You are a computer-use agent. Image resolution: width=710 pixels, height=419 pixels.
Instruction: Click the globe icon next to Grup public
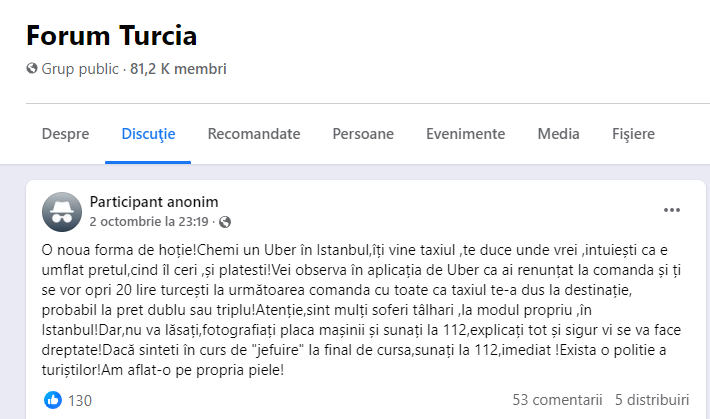pyautogui.click(x=31, y=70)
